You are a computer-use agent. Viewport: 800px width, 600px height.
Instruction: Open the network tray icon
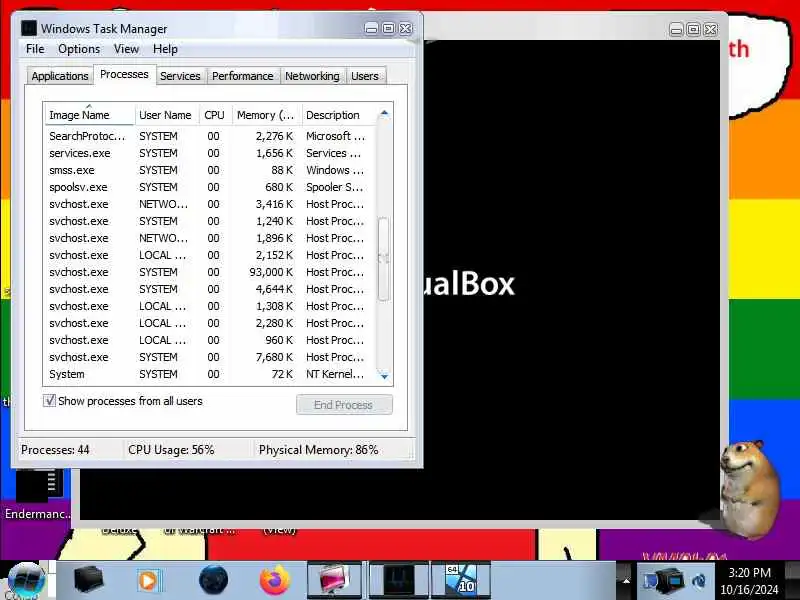pos(649,581)
